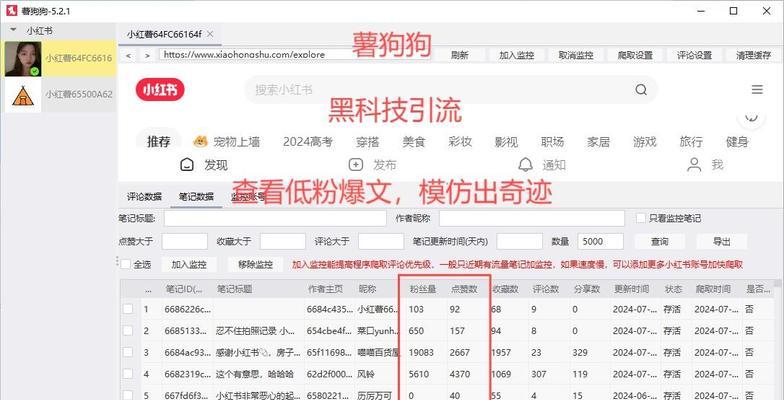Sort by 点赞数 column header

pos(465,289)
